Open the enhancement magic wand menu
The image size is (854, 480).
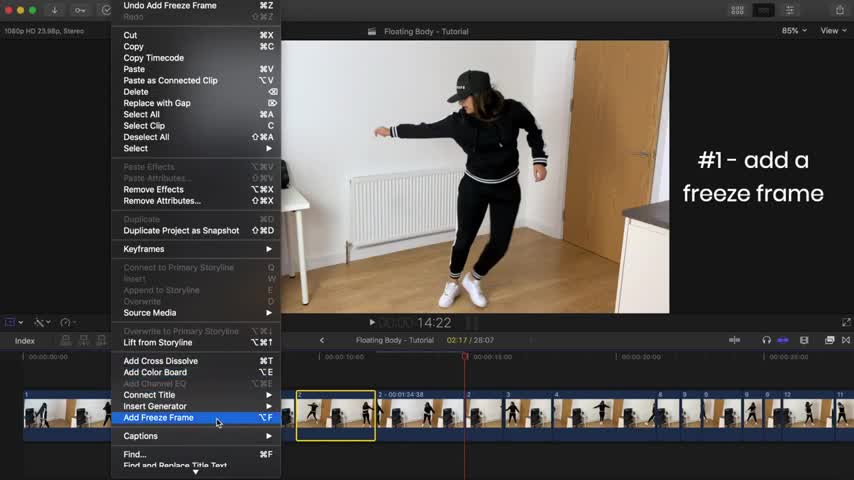41,323
